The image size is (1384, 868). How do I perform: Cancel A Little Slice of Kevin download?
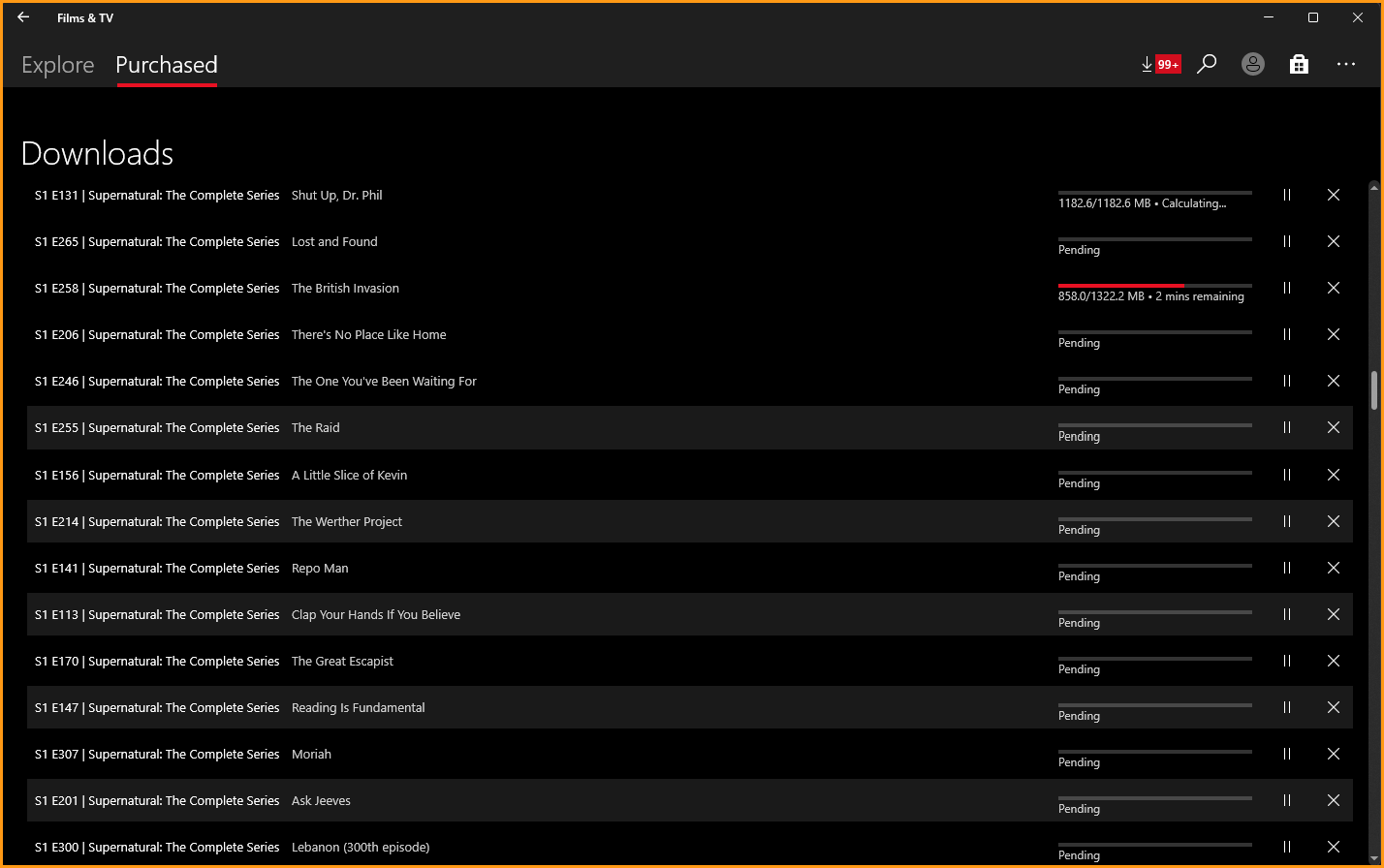tap(1334, 475)
